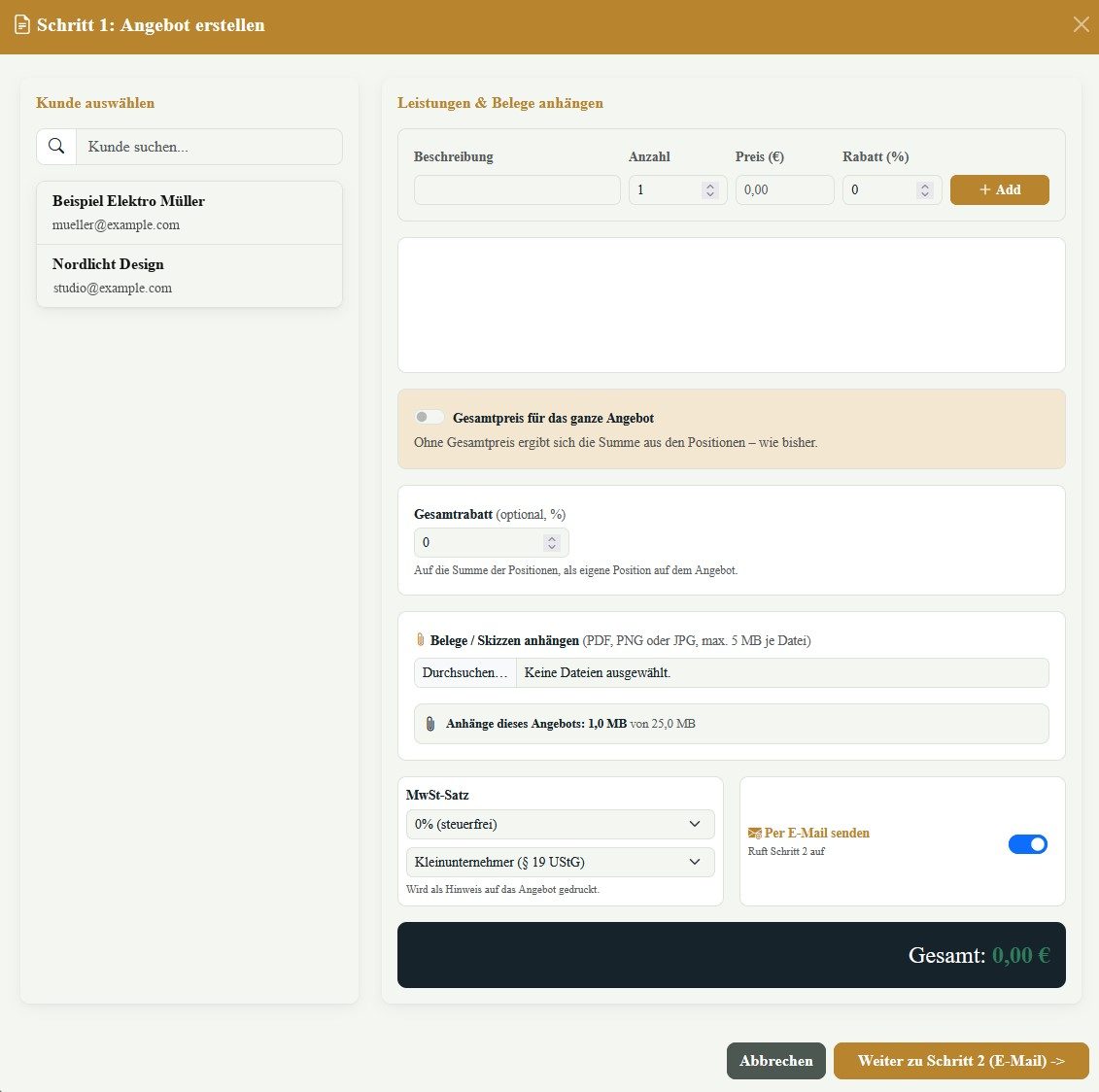Click the Anzahl spinner arrows

(710, 190)
